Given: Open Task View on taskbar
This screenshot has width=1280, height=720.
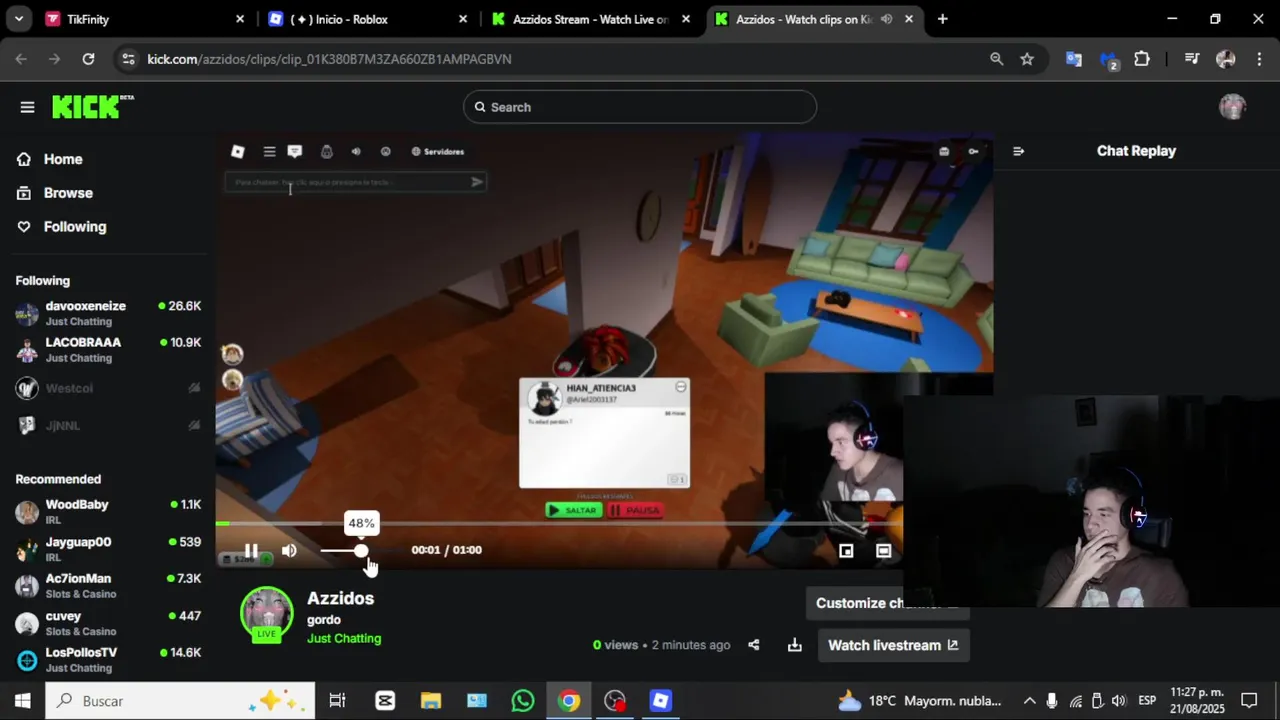Looking at the screenshot, I should pos(337,701).
